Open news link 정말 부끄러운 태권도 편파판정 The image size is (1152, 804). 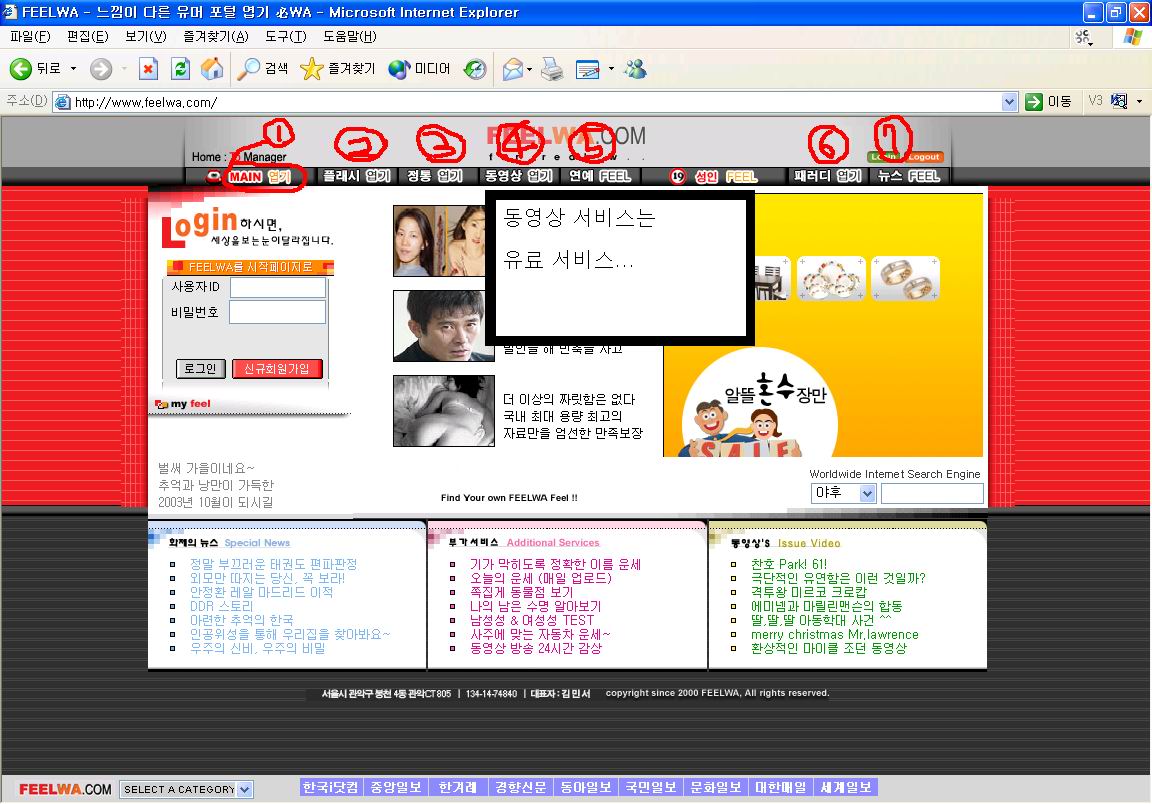pos(273,564)
